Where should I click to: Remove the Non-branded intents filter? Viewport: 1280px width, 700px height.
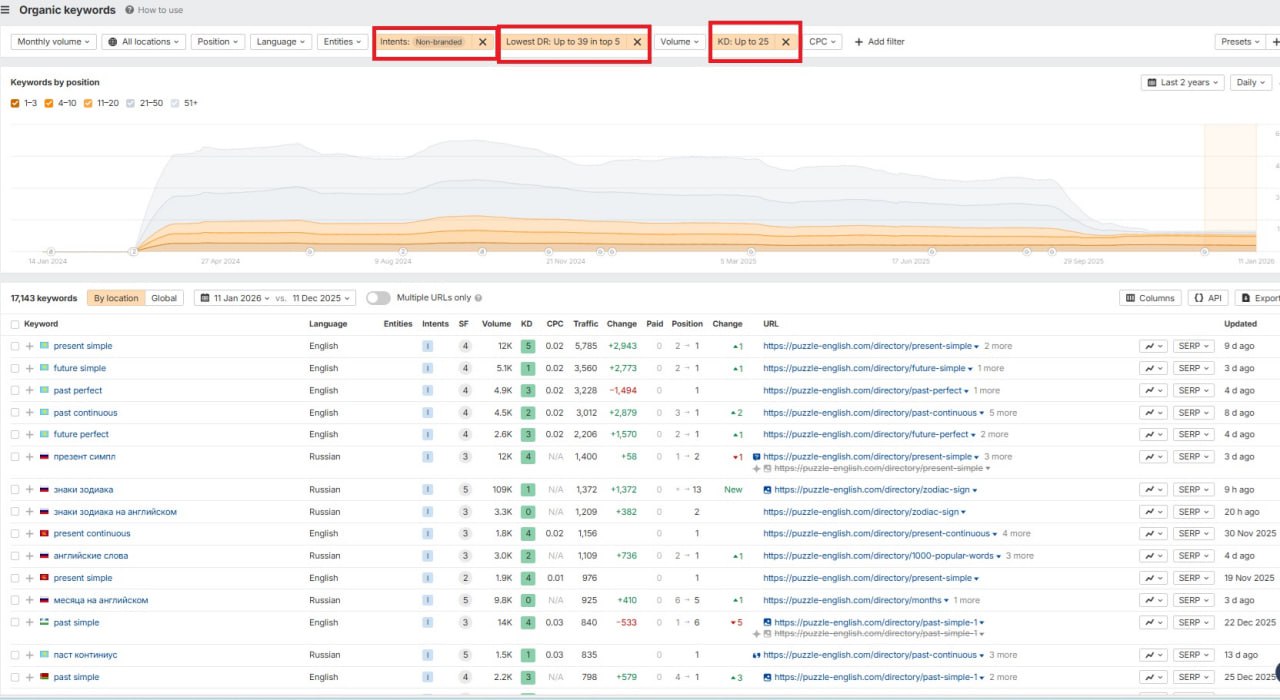(x=483, y=42)
